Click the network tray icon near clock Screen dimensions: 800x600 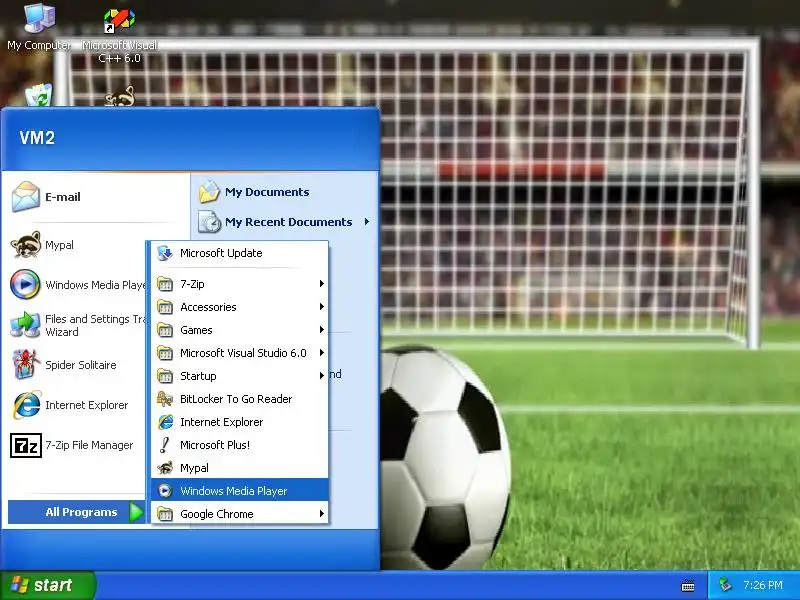pyautogui.click(x=725, y=585)
